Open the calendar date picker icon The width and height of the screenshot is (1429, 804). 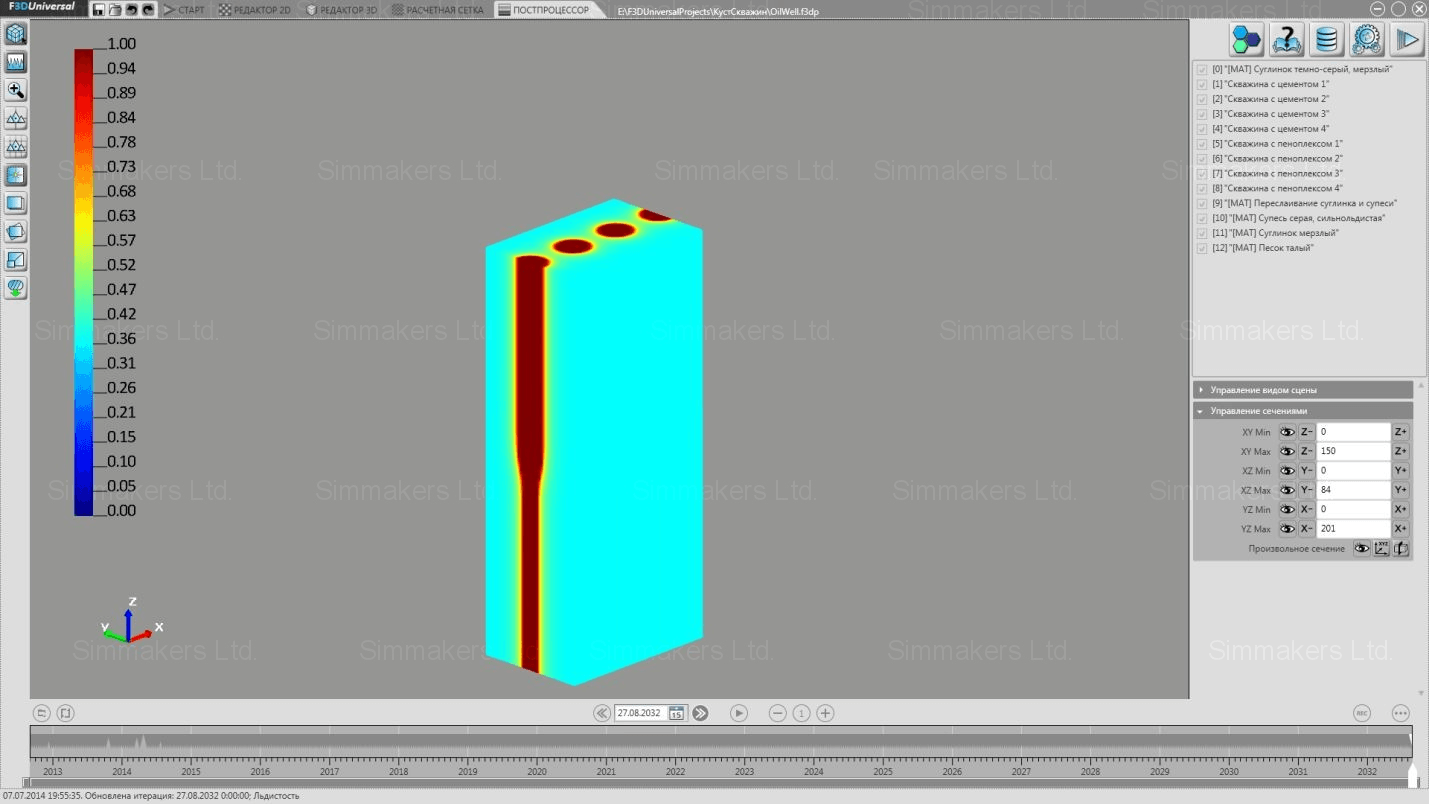[x=676, y=713]
